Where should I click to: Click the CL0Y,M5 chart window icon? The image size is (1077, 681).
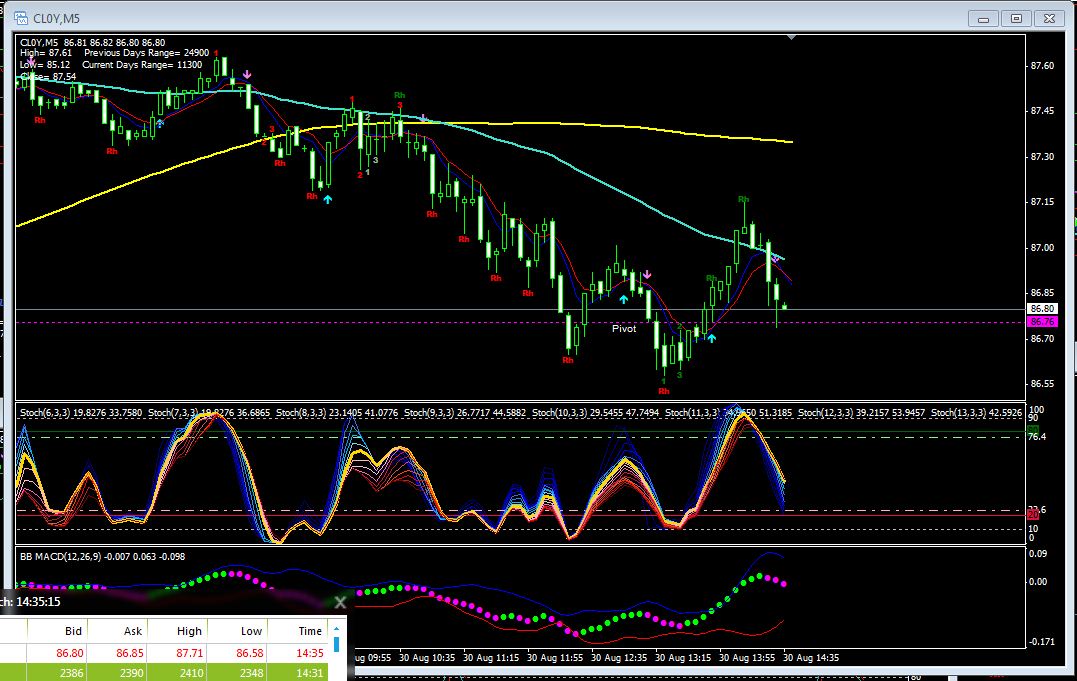pyautogui.click(x=21, y=19)
